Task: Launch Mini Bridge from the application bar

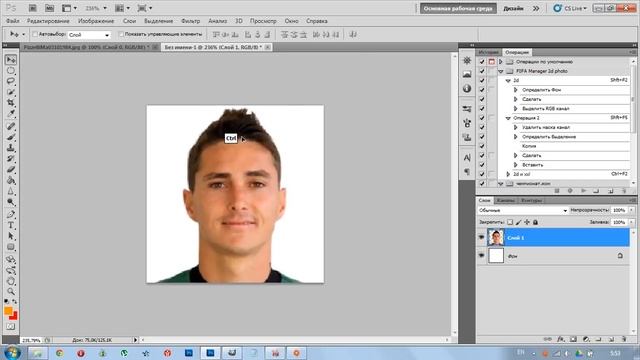Action: coord(49,8)
